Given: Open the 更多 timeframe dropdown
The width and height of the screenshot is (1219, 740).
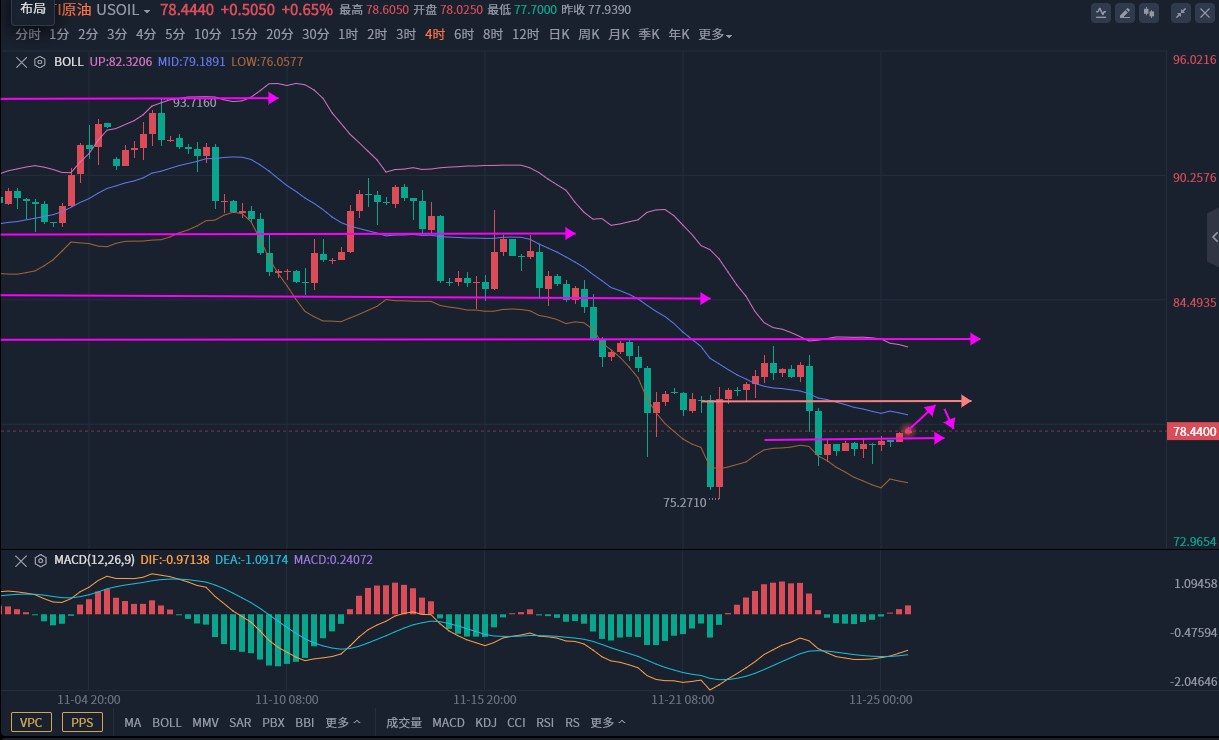Looking at the screenshot, I should (x=715, y=34).
